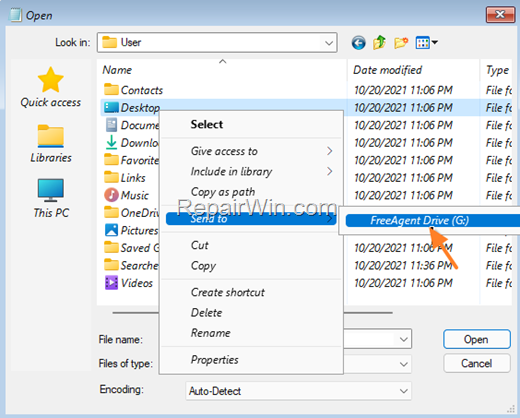The width and height of the screenshot is (520, 418).
Task: Close the Open dialog
Action: click(x=500, y=15)
